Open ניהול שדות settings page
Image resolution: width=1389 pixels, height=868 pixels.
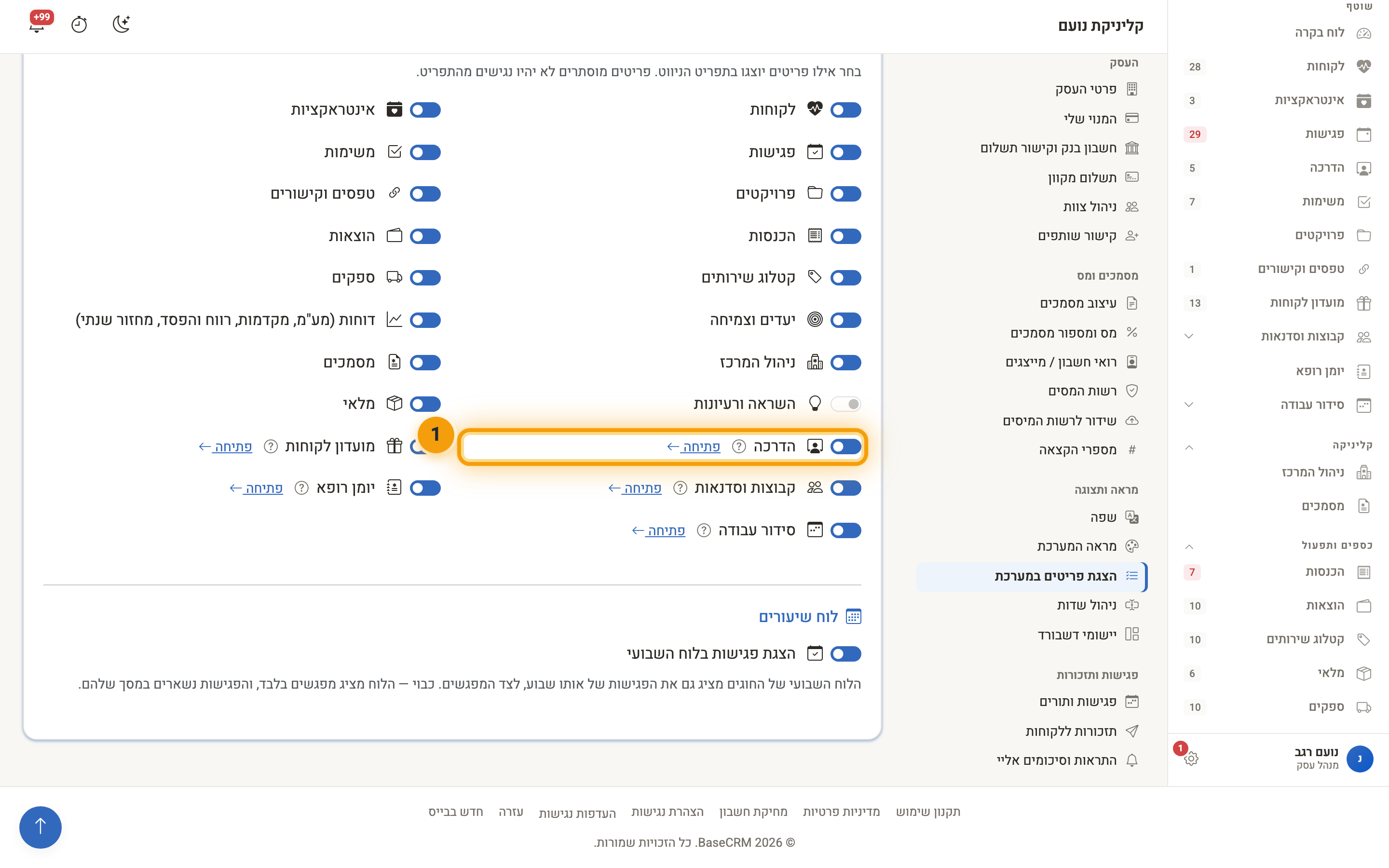[x=1032, y=605]
